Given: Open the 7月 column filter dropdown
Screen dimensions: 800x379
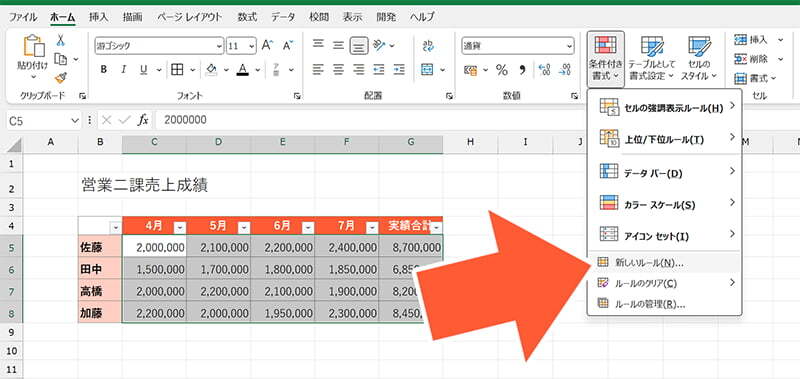Looking at the screenshot, I should click(x=372, y=228).
